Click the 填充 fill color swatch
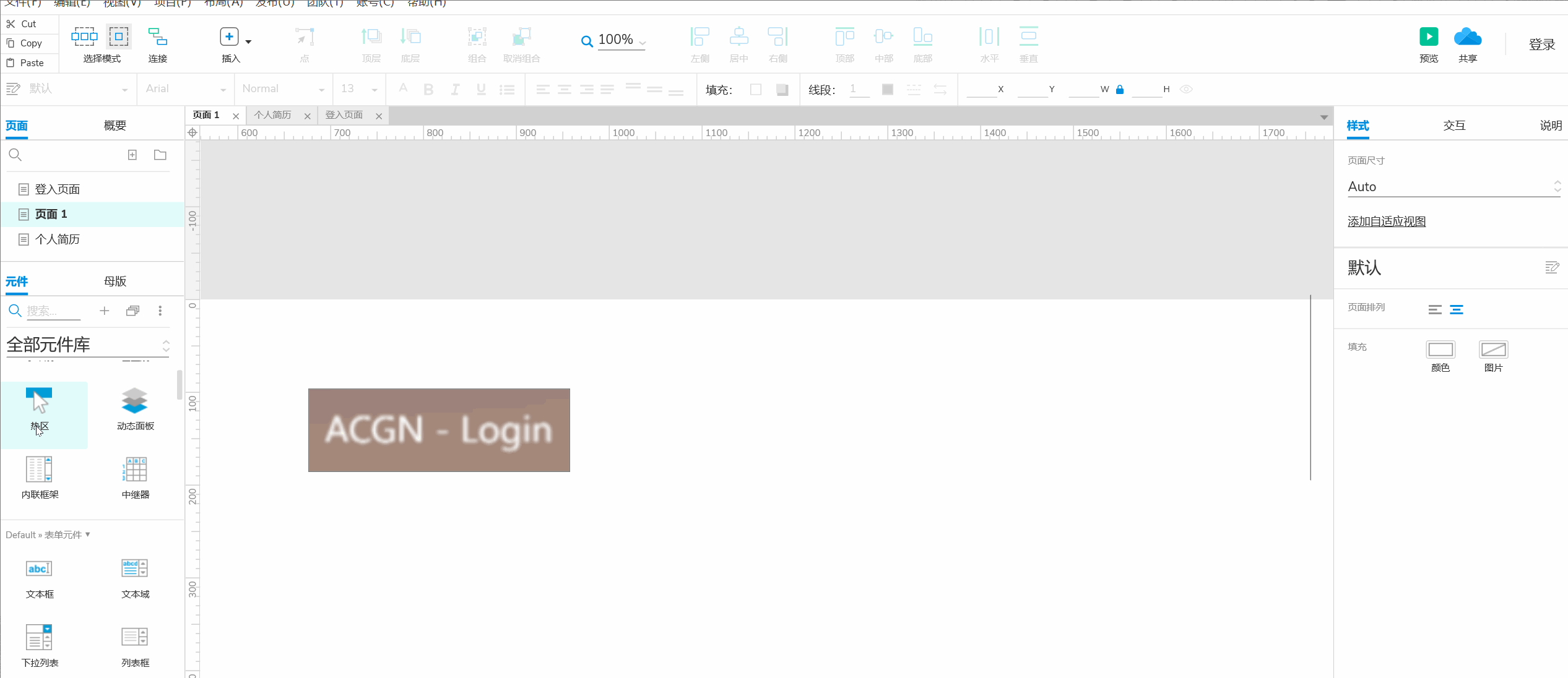The width and height of the screenshot is (1568, 678). (x=756, y=90)
